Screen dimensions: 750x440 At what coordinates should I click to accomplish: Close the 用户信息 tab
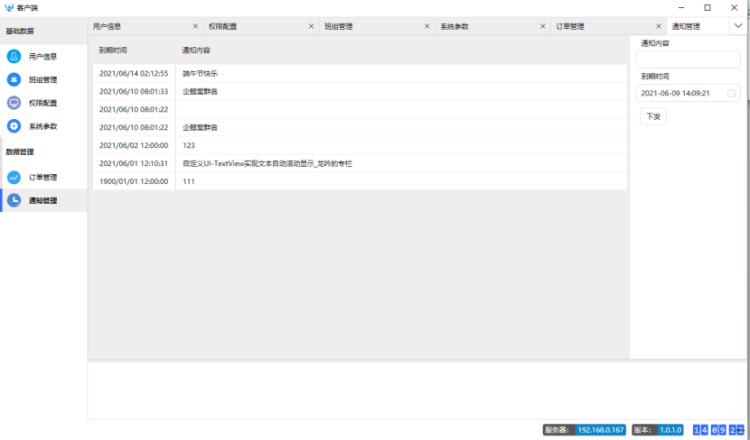195,26
